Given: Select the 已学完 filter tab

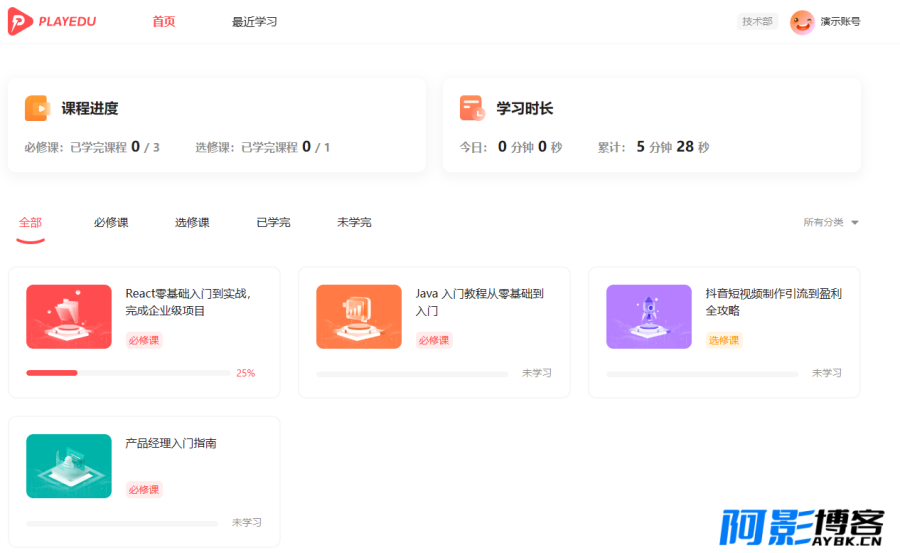Looking at the screenshot, I should 273,222.
